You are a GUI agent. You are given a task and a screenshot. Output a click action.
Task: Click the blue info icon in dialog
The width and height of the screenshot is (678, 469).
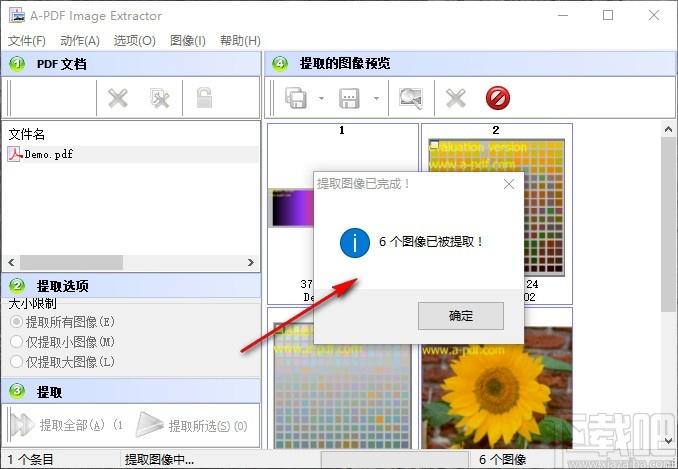pyautogui.click(x=355, y=242)
